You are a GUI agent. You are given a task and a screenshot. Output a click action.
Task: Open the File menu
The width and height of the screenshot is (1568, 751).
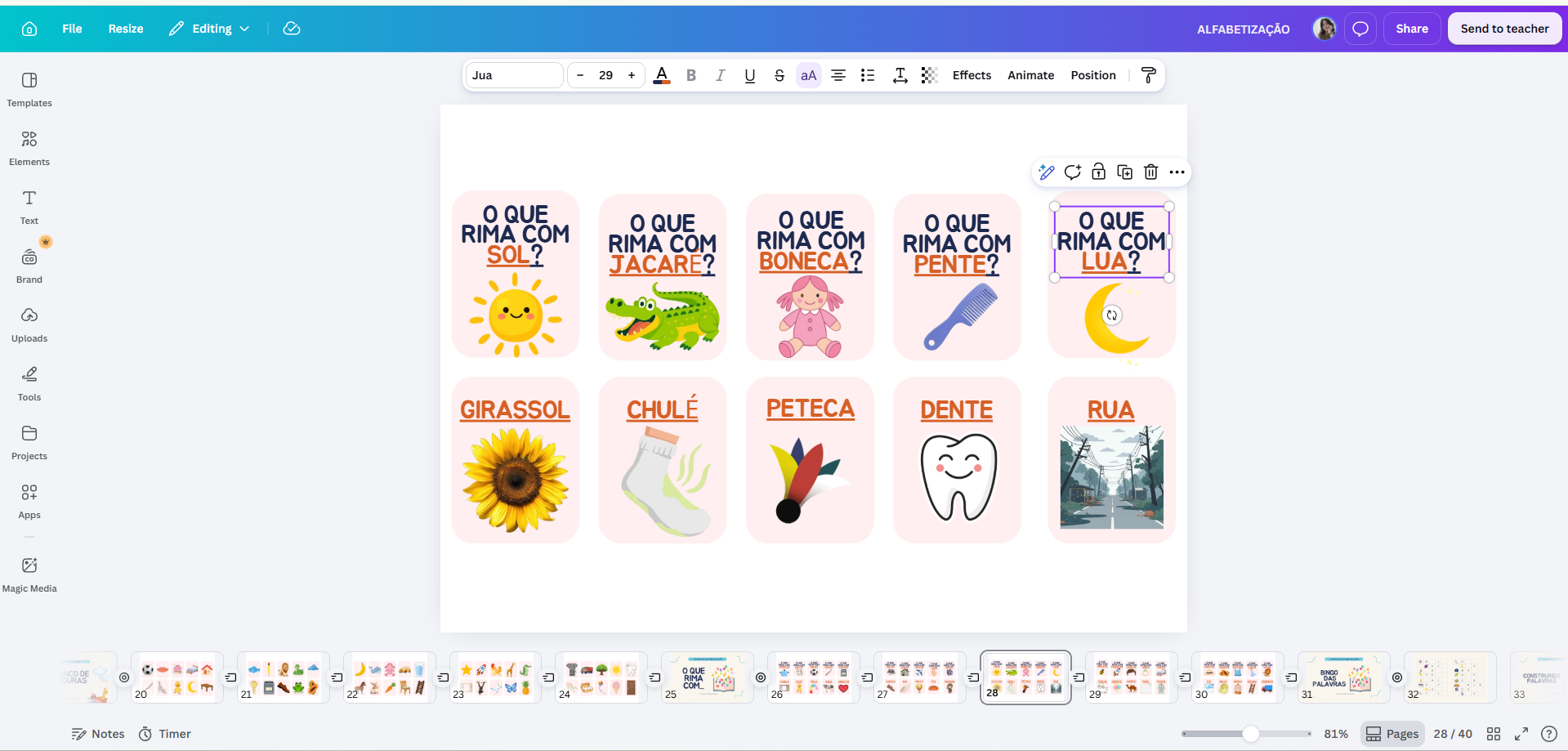coord(72,29)
